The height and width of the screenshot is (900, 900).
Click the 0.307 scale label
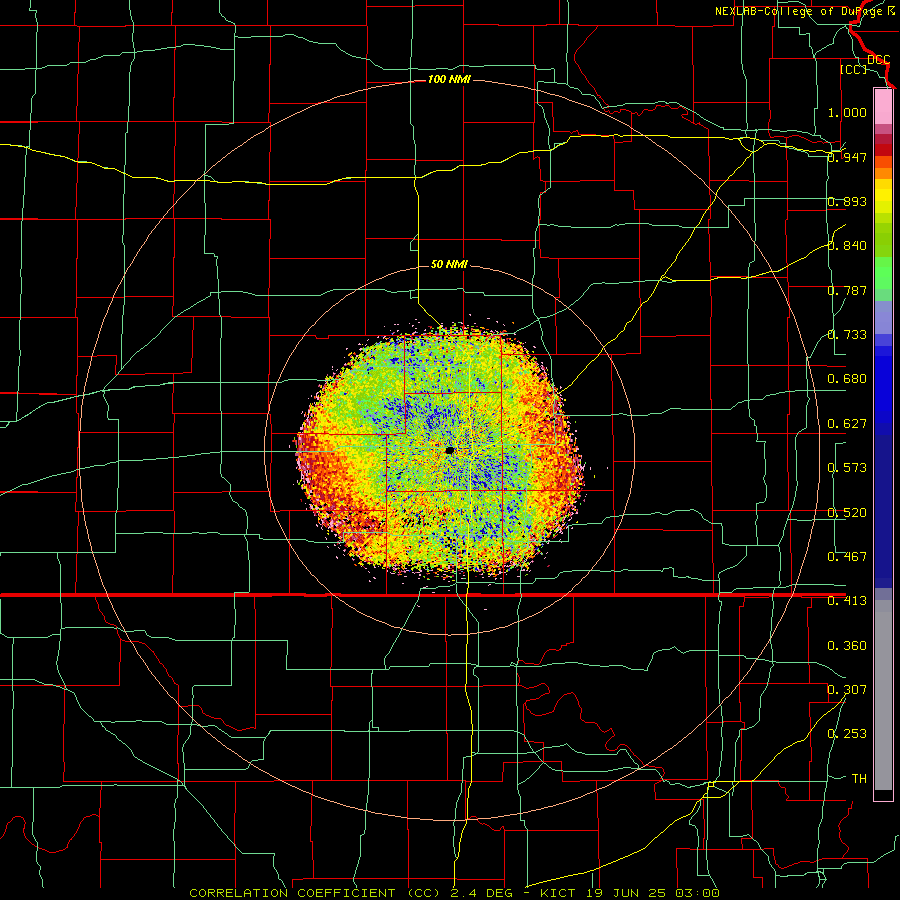click(x=847, y=690)
